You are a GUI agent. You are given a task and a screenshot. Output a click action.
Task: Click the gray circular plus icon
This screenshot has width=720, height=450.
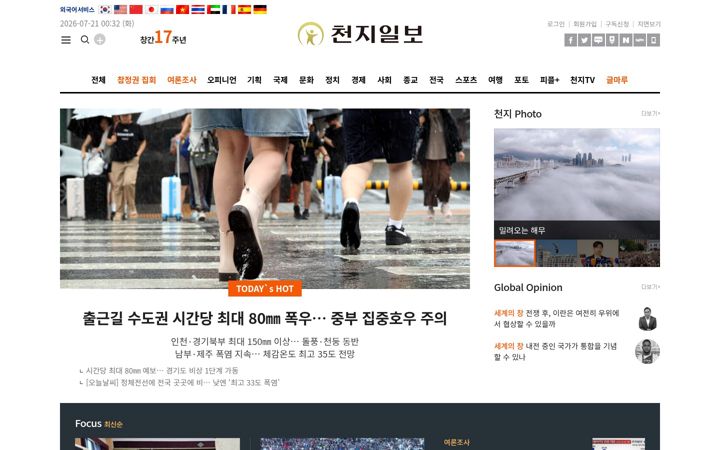(x=100, y=39)
